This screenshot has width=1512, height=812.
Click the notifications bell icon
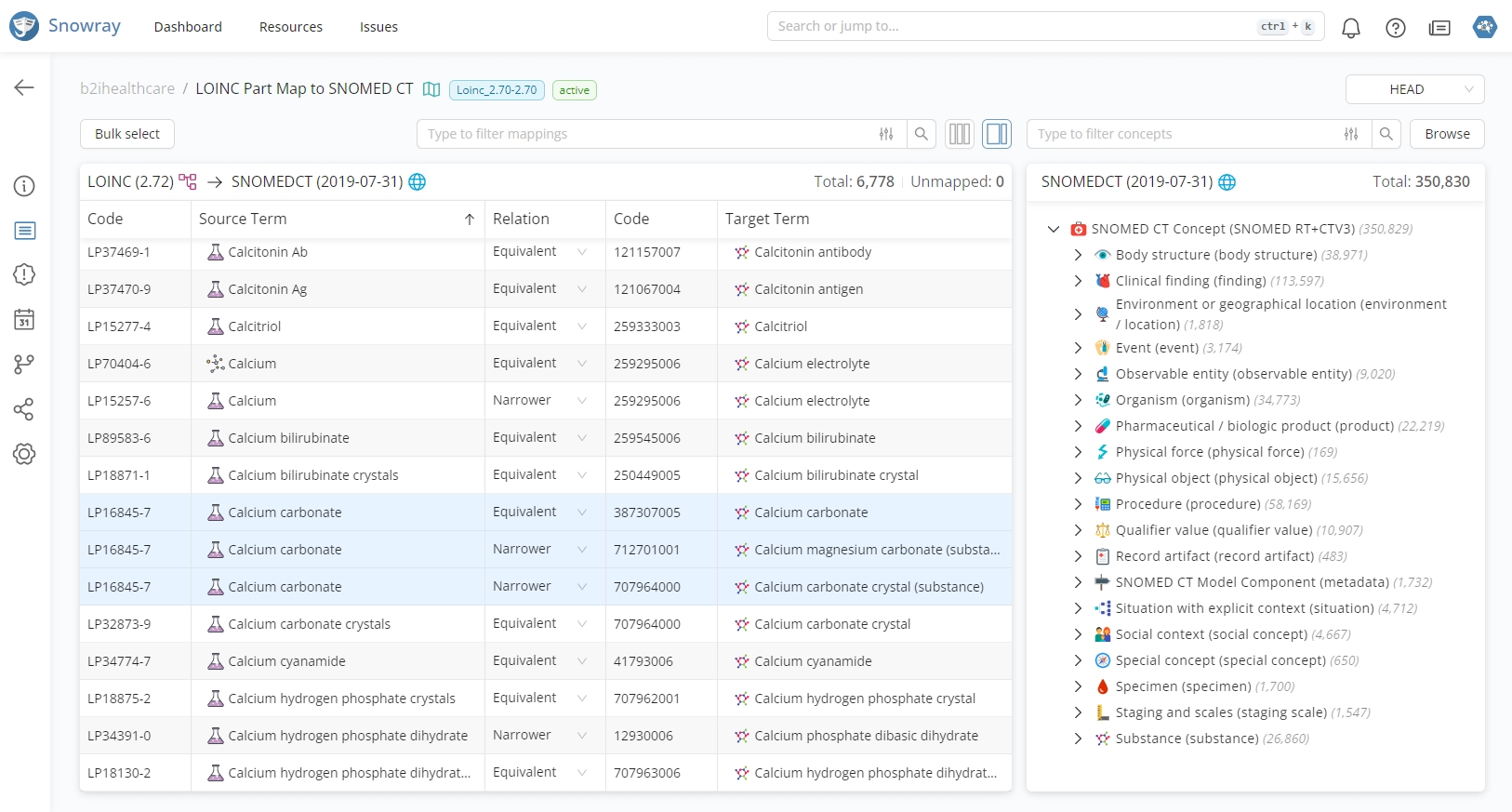coord(1350,28)
